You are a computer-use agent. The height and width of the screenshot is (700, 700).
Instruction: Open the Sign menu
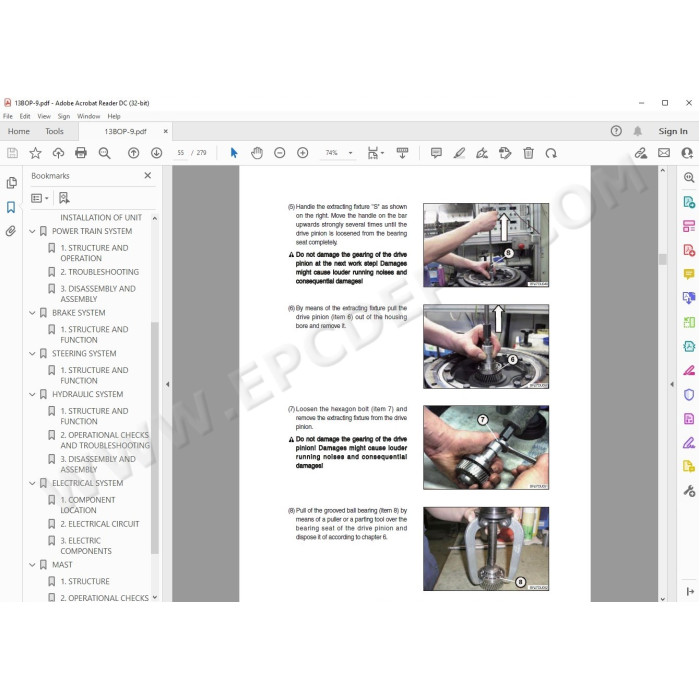point(64,116)
